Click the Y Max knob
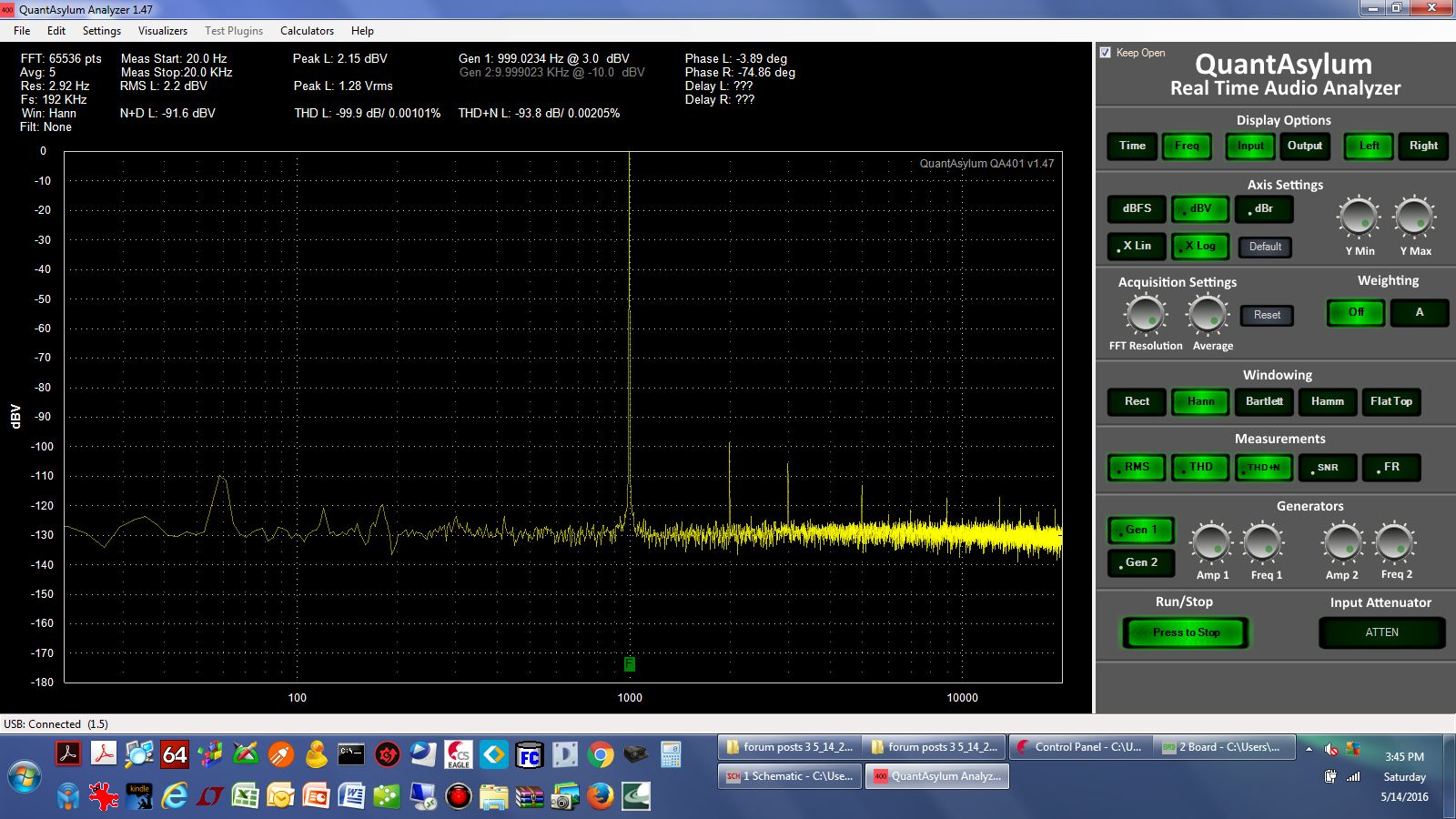The width and height of the screenshot is (1456, 819). click(x=1414, y=218)
